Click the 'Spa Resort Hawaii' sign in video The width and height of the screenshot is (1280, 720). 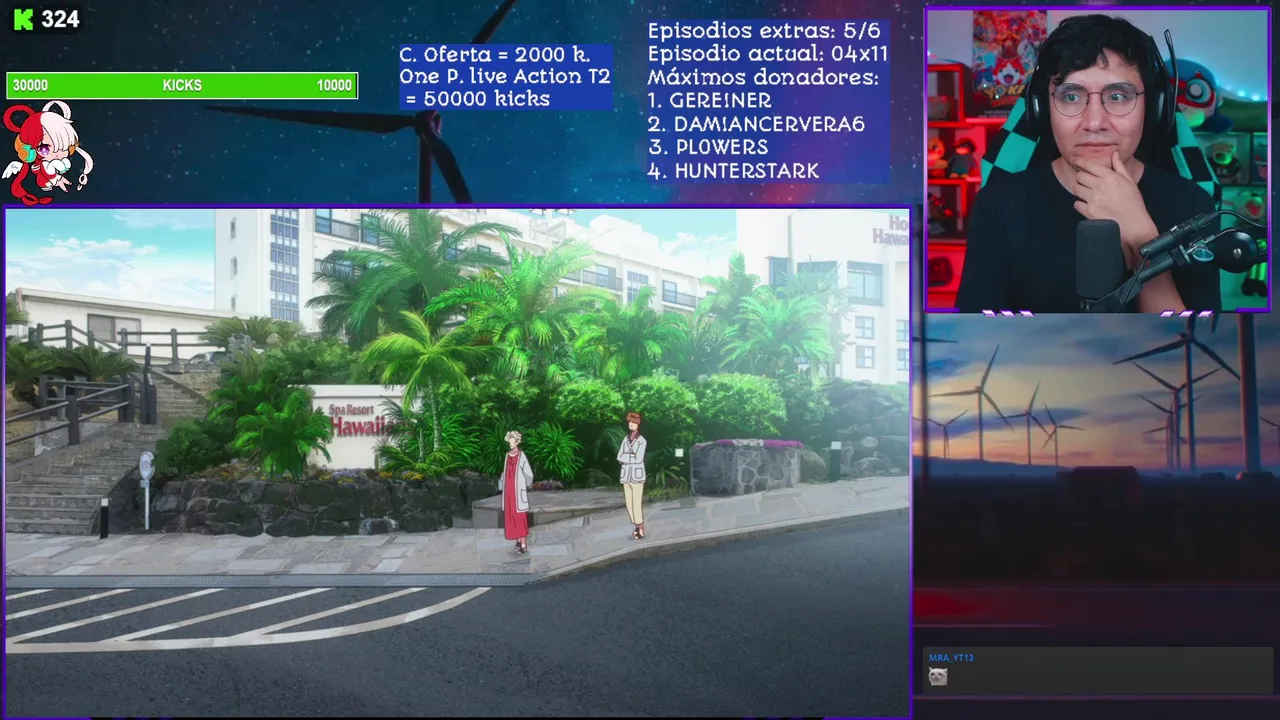click(357, 422)
